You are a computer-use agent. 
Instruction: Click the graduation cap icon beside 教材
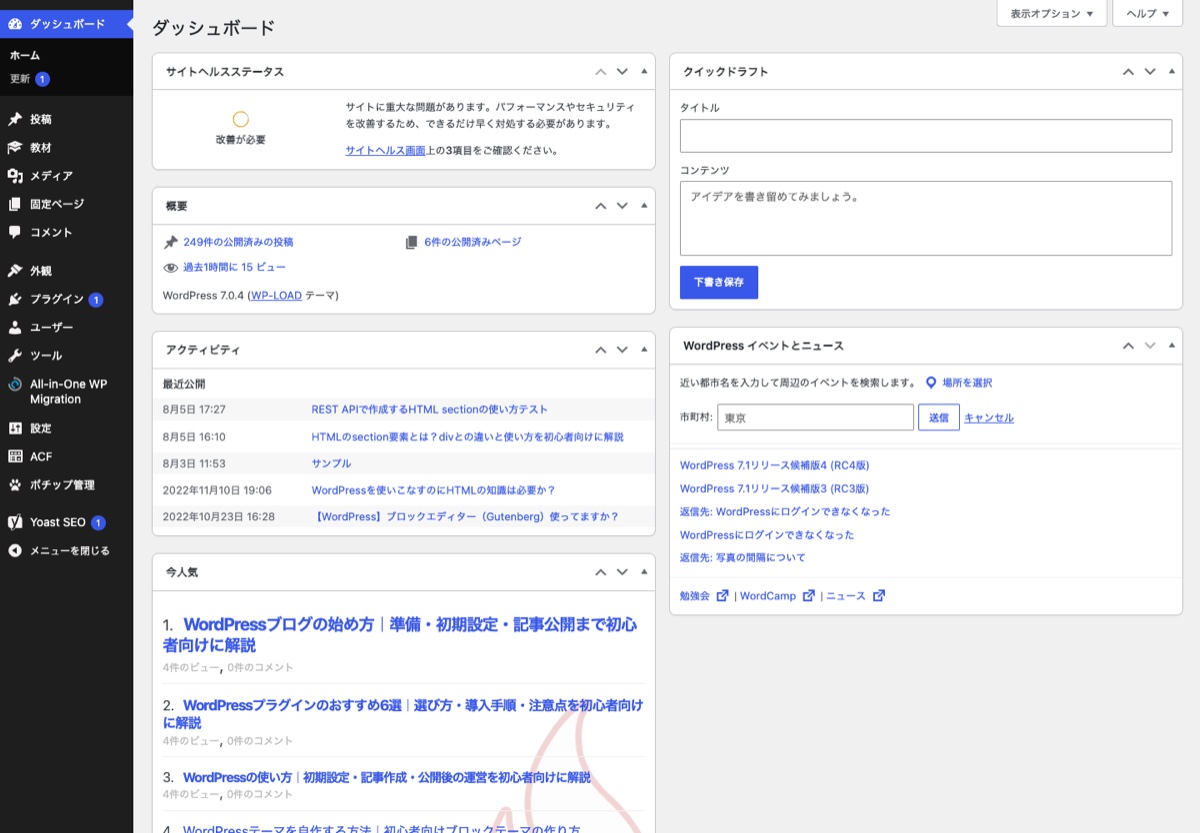coord(15,147)
